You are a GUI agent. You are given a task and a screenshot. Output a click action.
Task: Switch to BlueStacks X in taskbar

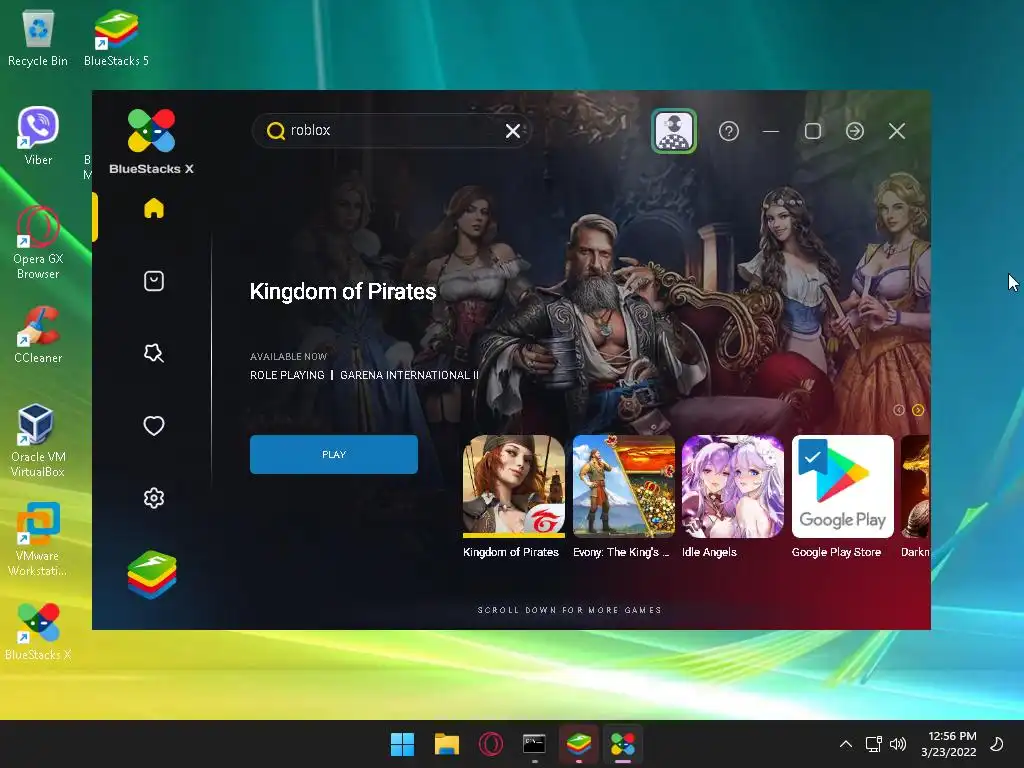[x=622, y=744]
